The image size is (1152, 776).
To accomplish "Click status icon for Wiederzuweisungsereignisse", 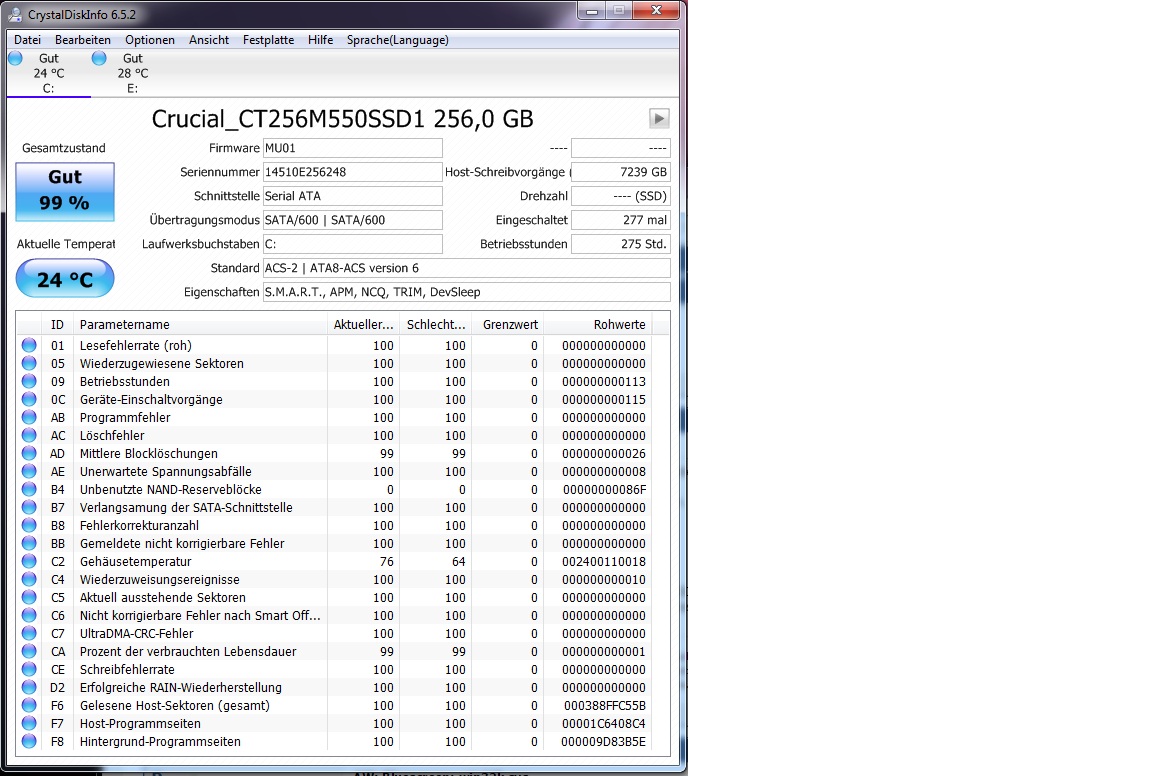I will (x=29, y=579).
